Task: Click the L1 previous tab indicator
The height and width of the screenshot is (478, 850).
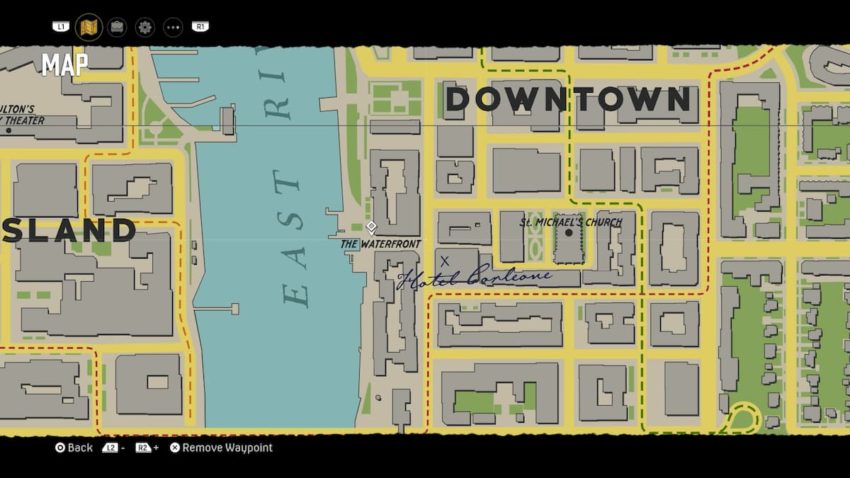Action: tap(61, 27)
